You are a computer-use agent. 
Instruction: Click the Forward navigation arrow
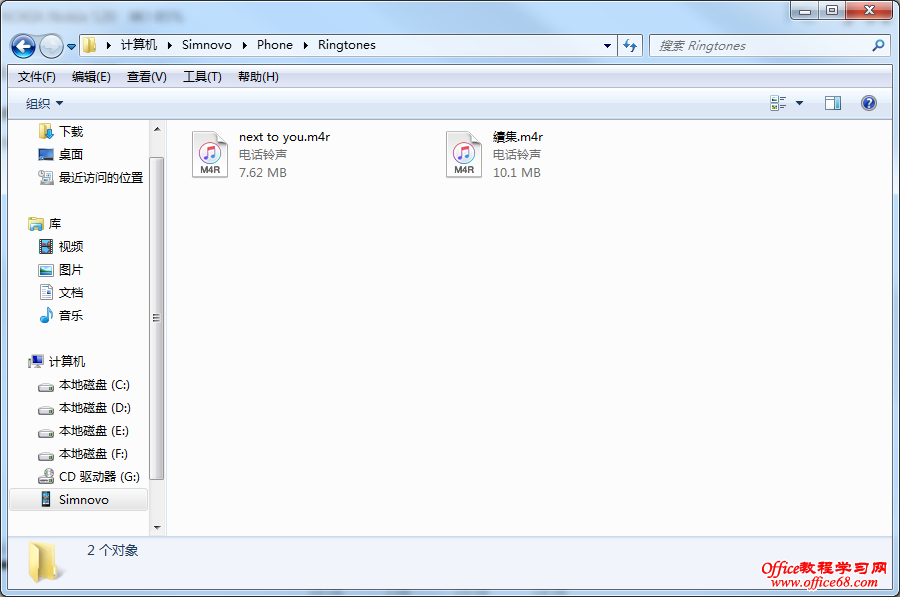[x=51, y=46]
